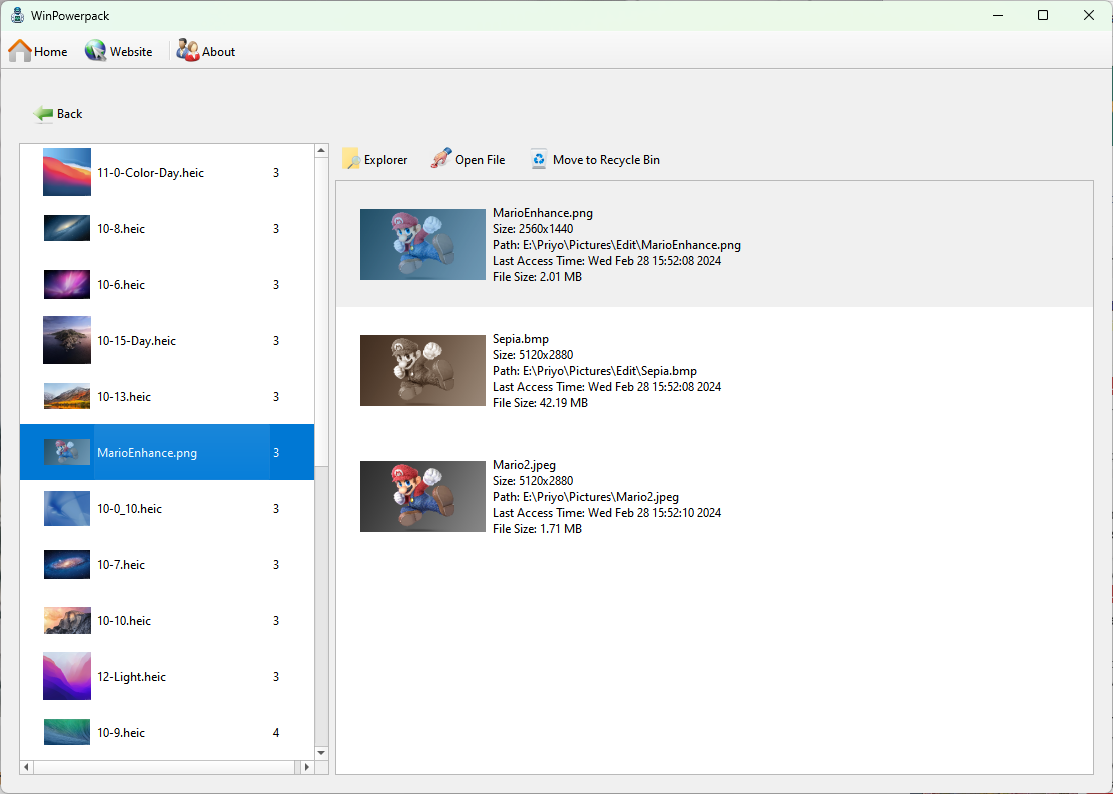Select the Website label in the toolbar
Image resolution: width=1113 pixels, height=794 pixels.
[x=131, y=52]
